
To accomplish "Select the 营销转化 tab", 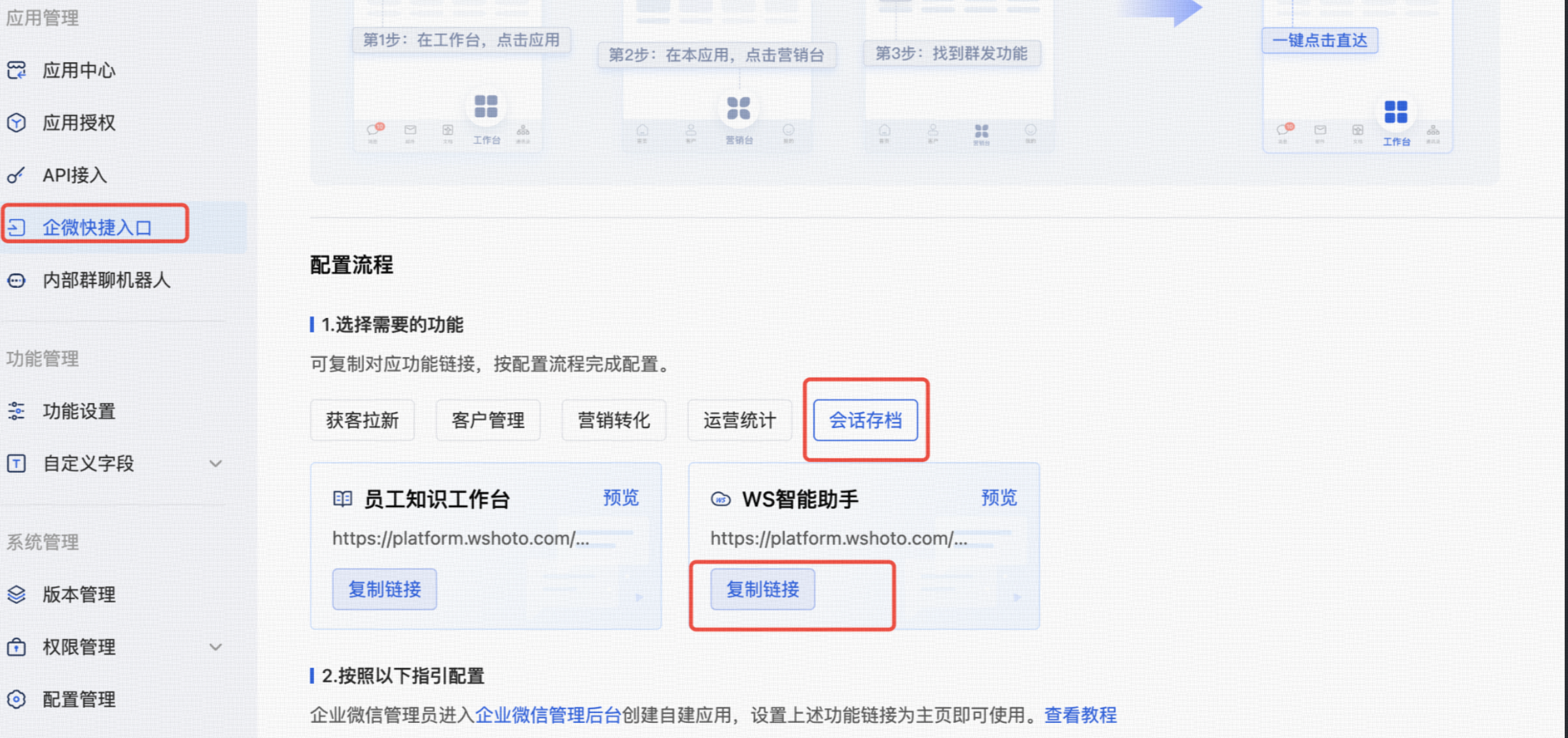I will [614, 420].
